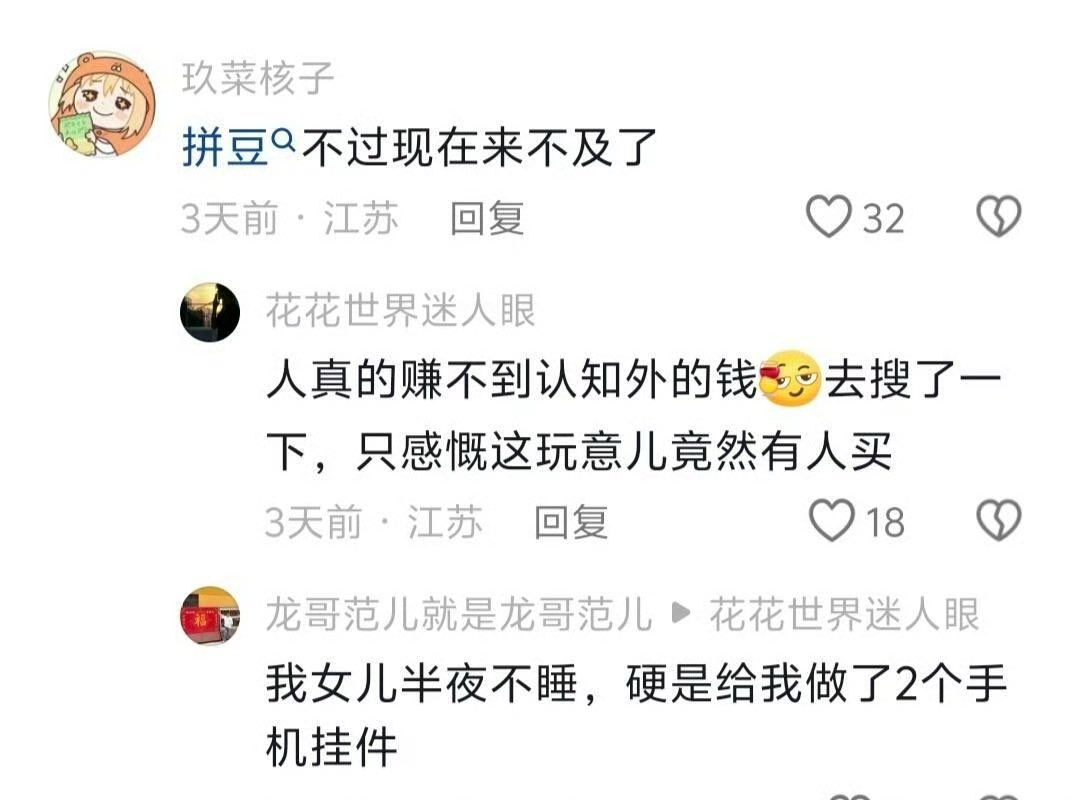This screenshot has height=800, width=1079.
Task: Dislike 花花世界迷人眼's reply with broken heart
Action: [999, 520]
